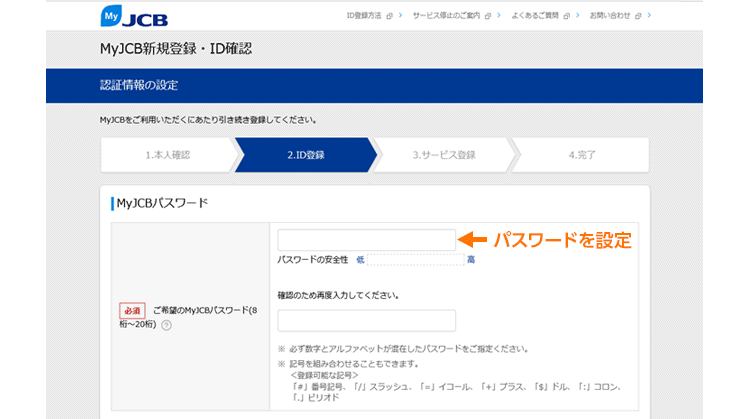Click the 必須 required badge
The height and width of the screenshot is (419, 750).
132,311
